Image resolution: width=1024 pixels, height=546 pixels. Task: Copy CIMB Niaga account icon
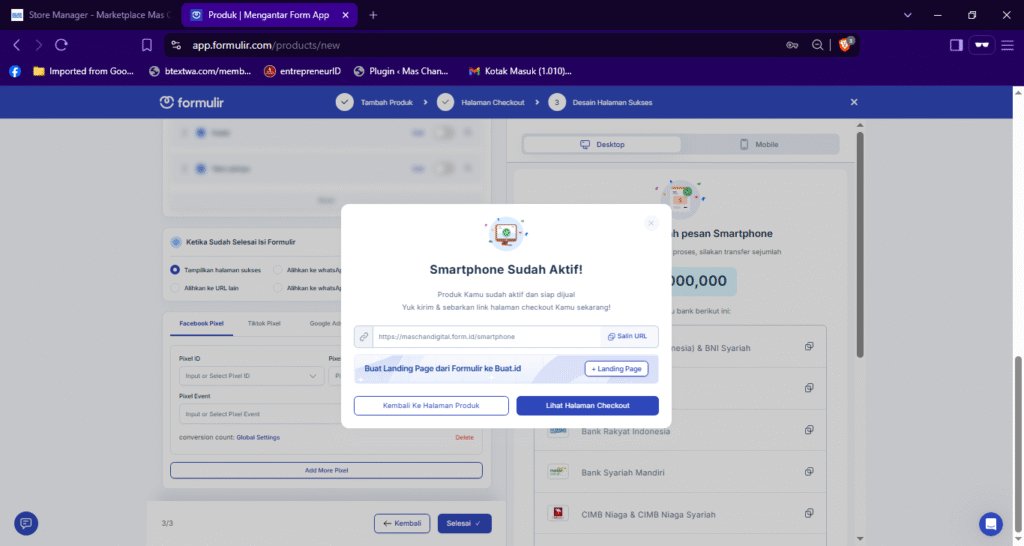click(808, 513)
